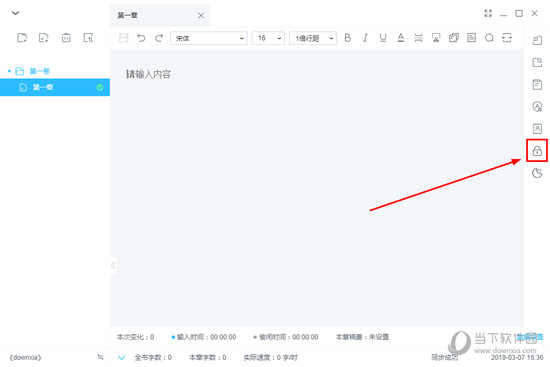Click the paragraph spacing icon
The image size is (550, 367).
418,38
